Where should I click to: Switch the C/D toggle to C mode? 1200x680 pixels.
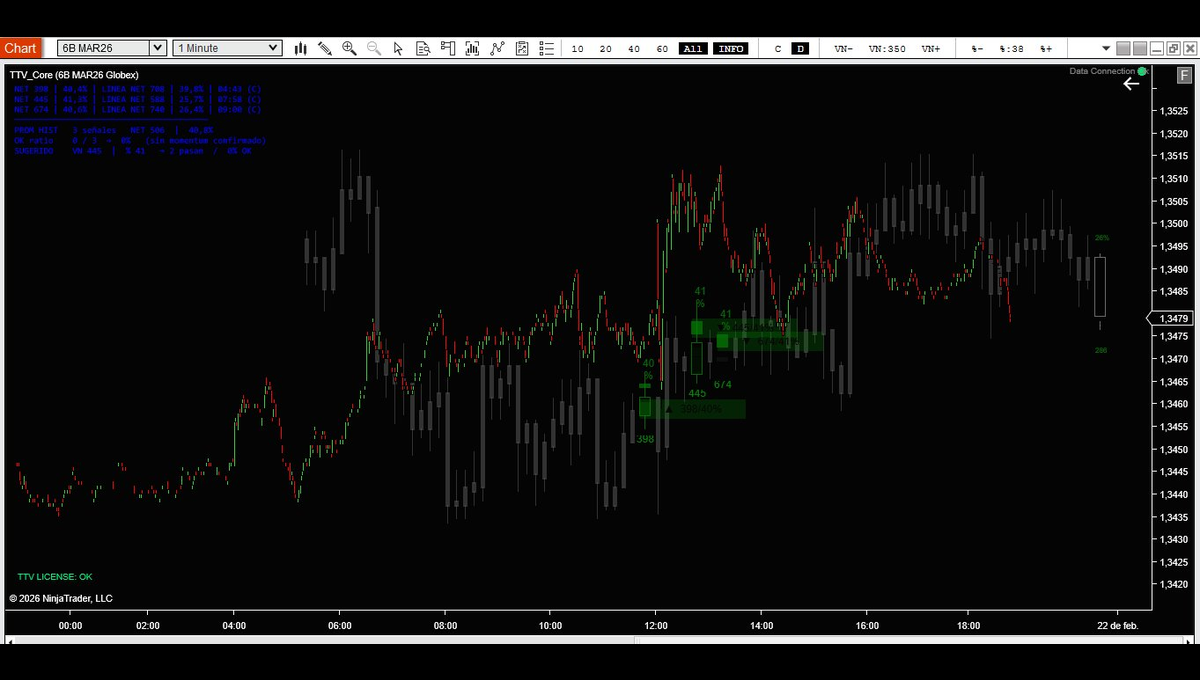tap(777, 48)
